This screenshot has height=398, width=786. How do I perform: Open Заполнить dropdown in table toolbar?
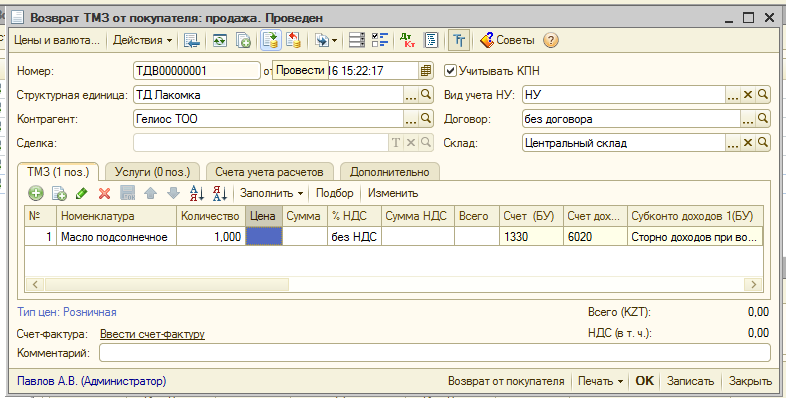(x=272, y=193)
